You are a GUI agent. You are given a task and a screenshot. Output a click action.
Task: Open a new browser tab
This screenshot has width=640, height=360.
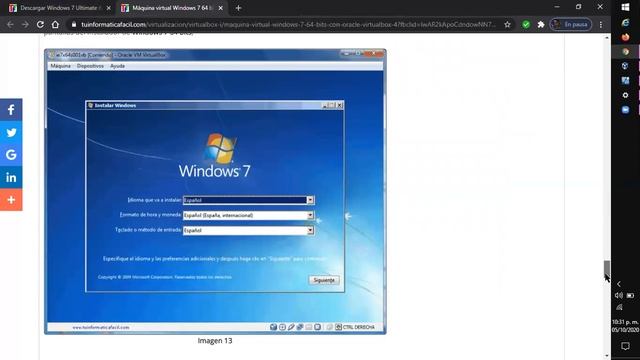click(238, 8)
